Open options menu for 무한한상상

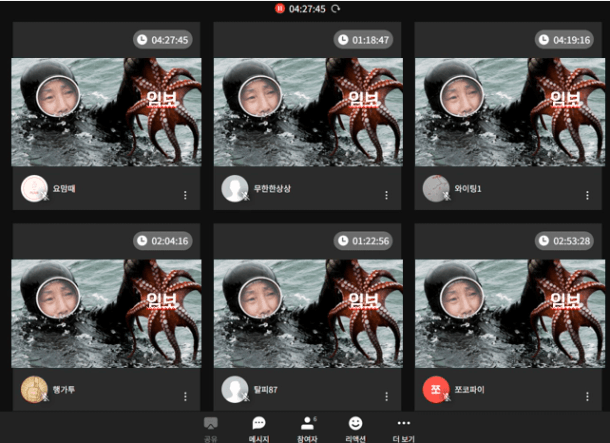pos(386,195)
